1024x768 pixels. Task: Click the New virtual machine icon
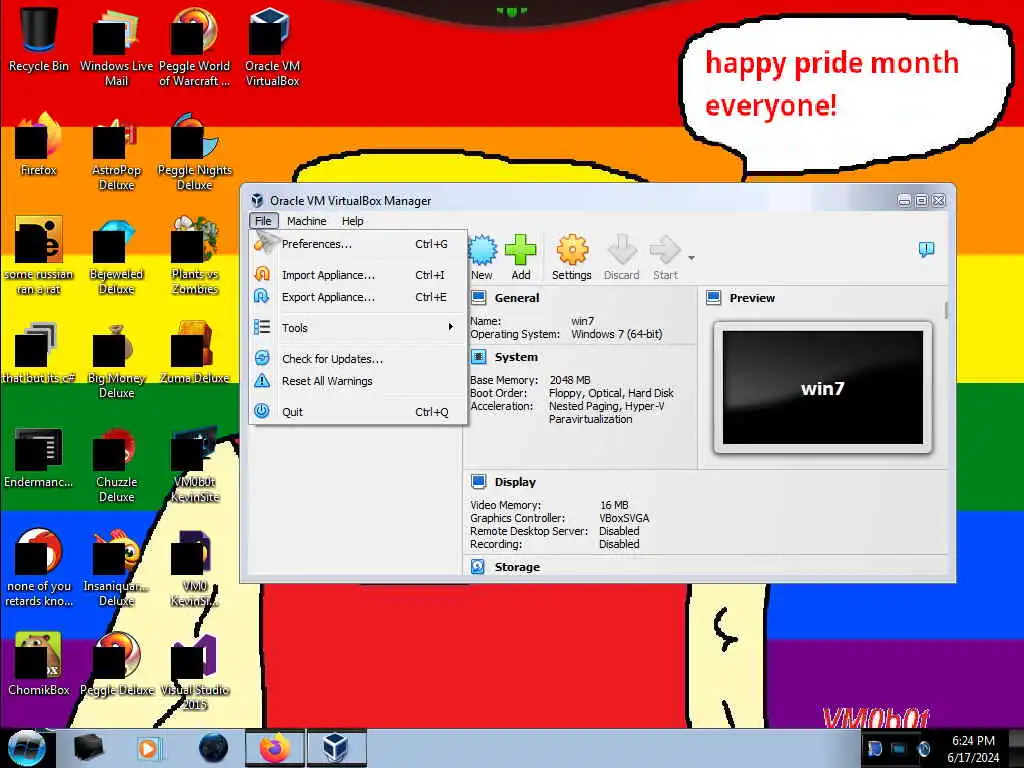pyautogui.click(x=483, y=249)
